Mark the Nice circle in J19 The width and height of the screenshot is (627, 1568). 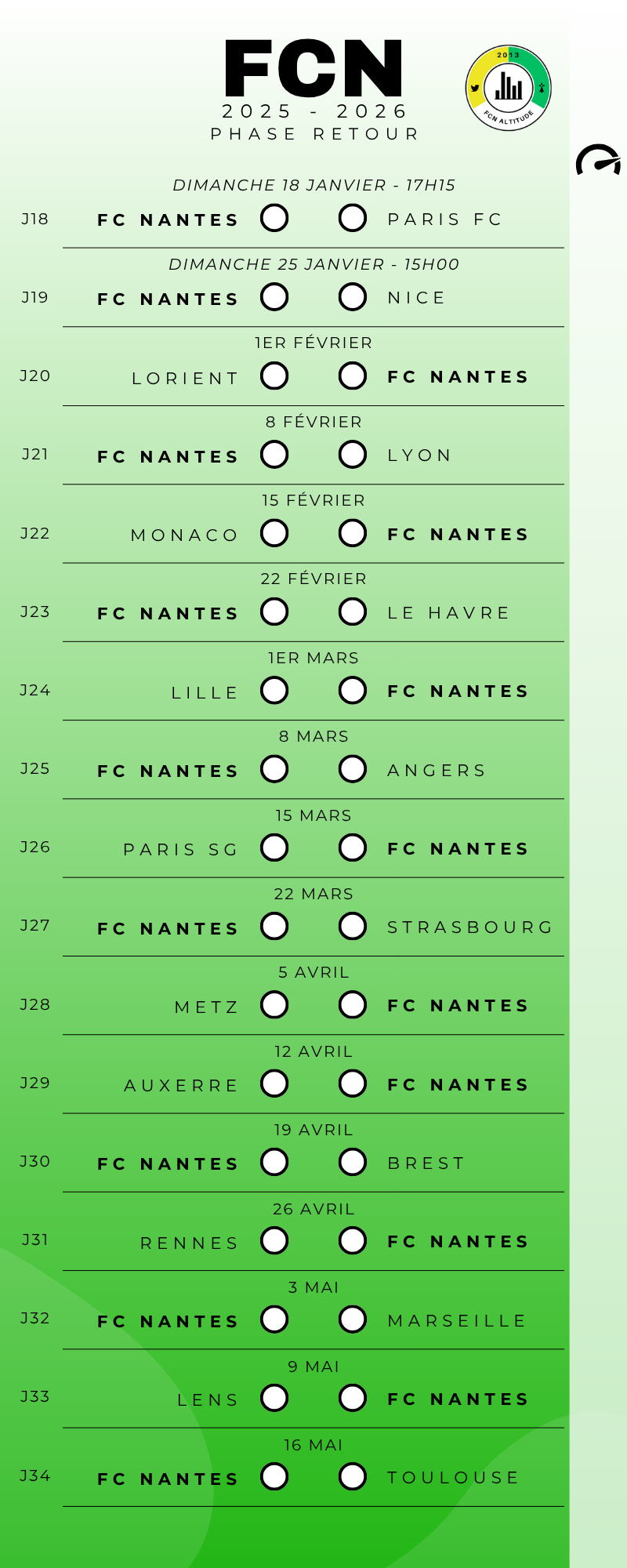[353, 297]
